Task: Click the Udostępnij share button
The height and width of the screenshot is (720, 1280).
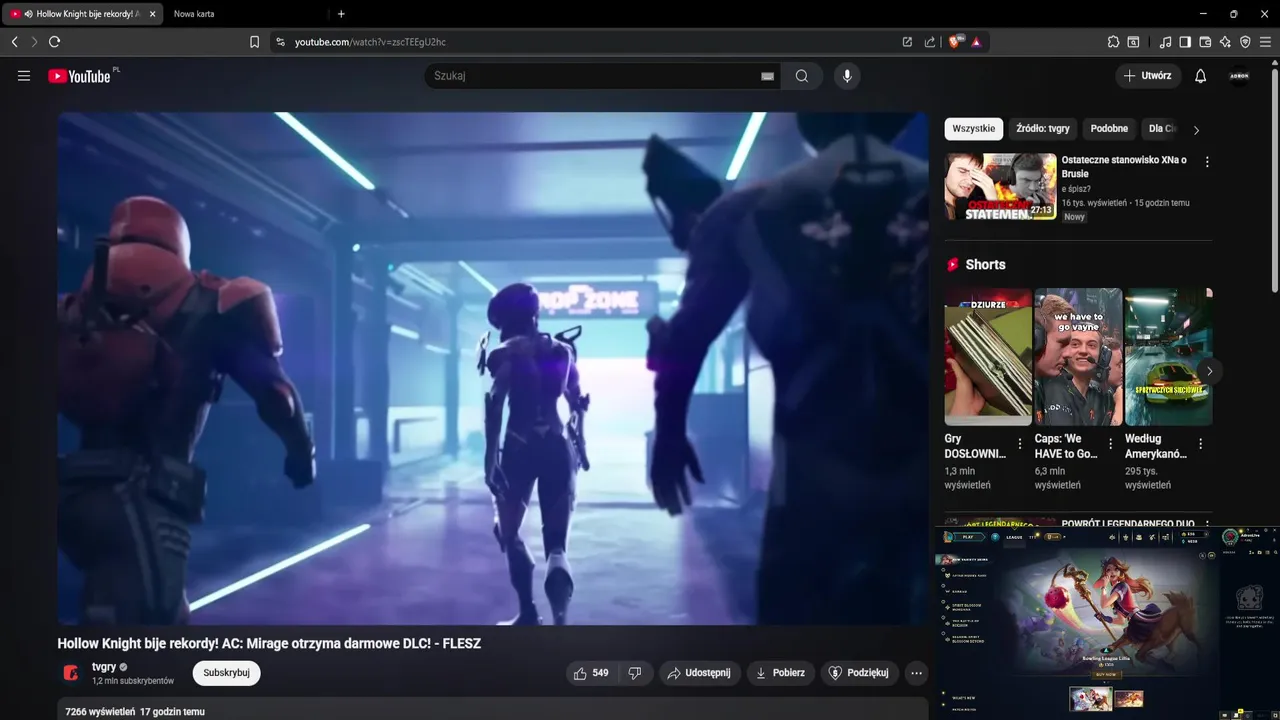Action: click(699, 673)
